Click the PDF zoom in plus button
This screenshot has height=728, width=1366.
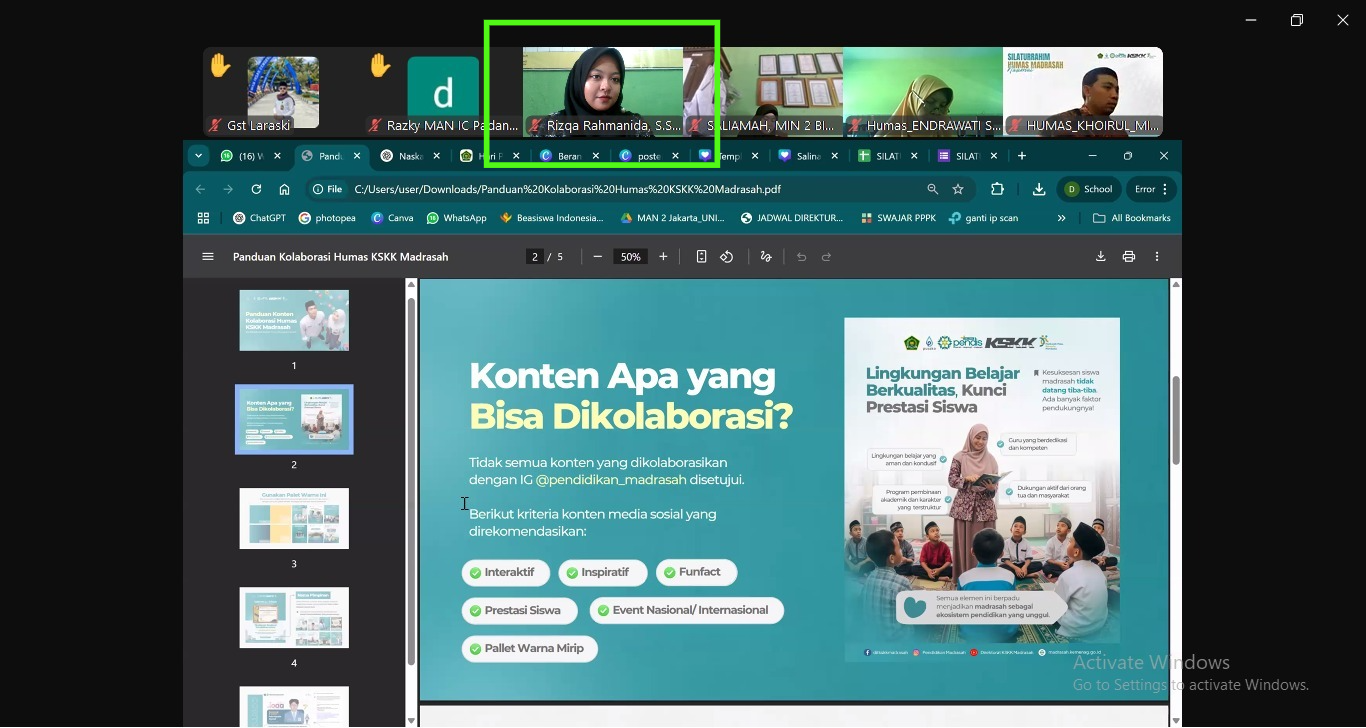tap(663, 257)
